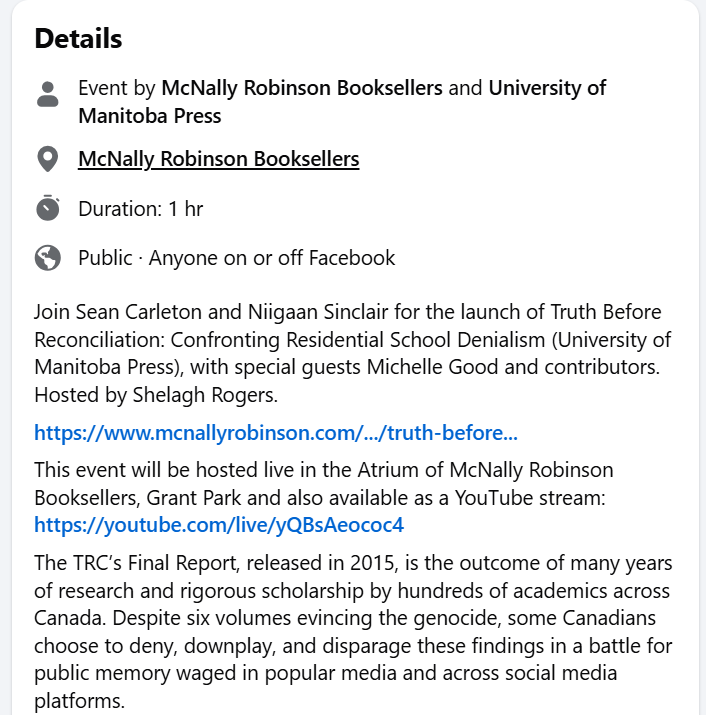The height and width of the screenshot is (715, 706).
Task: Click the TRC's Final Report paragraph
Action: [x=353, y=632]
